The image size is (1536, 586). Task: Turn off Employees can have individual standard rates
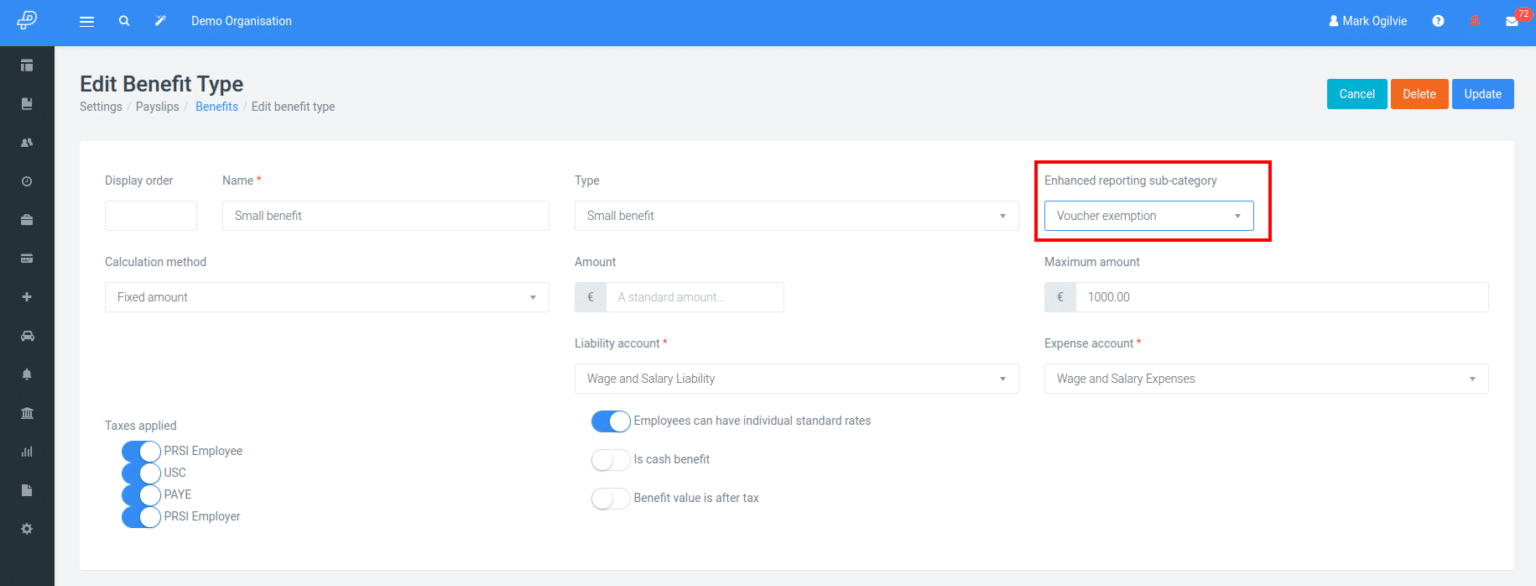pos(610,421)
